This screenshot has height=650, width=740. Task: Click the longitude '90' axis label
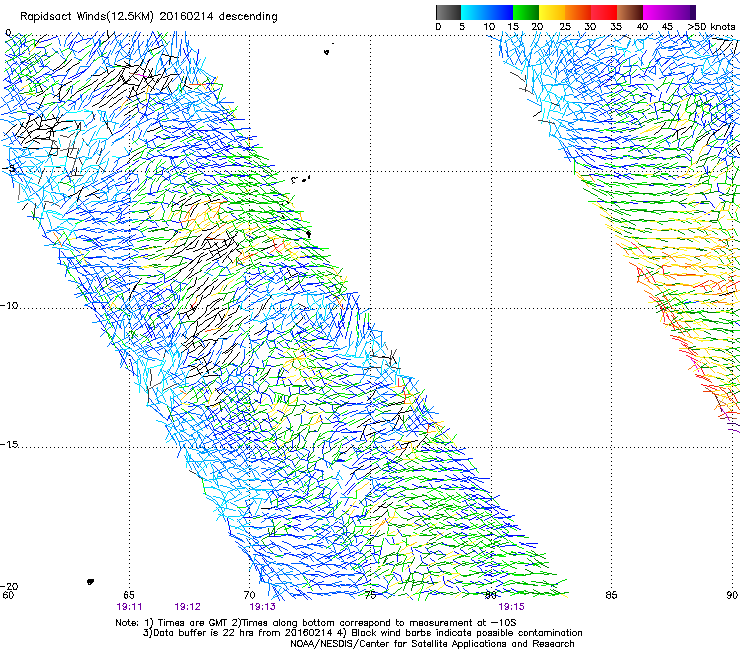(732, 595)
